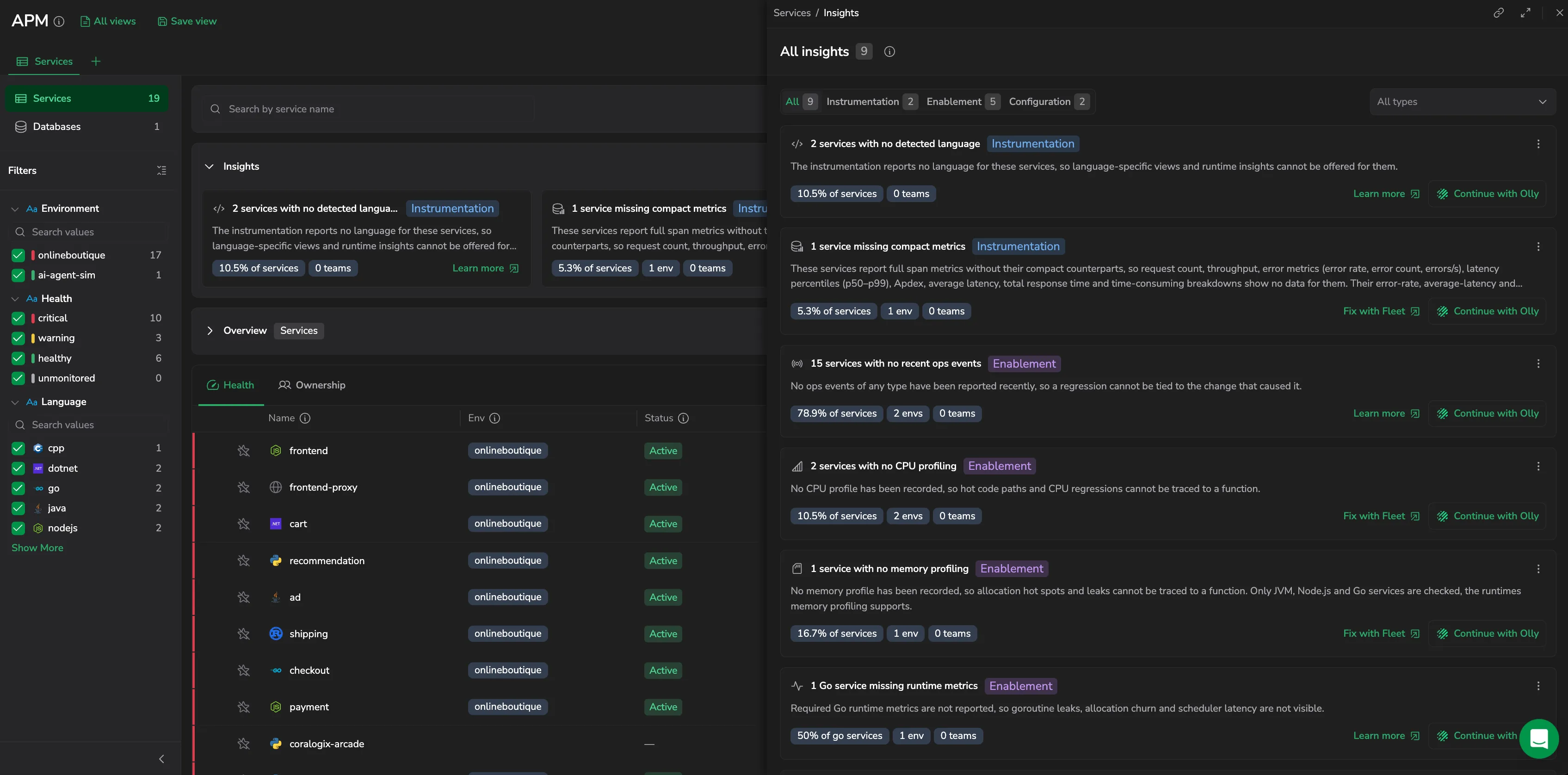This screenshot has width=1568, height=775.
Task: Click the Env column info icon
Action: [494, 418]
